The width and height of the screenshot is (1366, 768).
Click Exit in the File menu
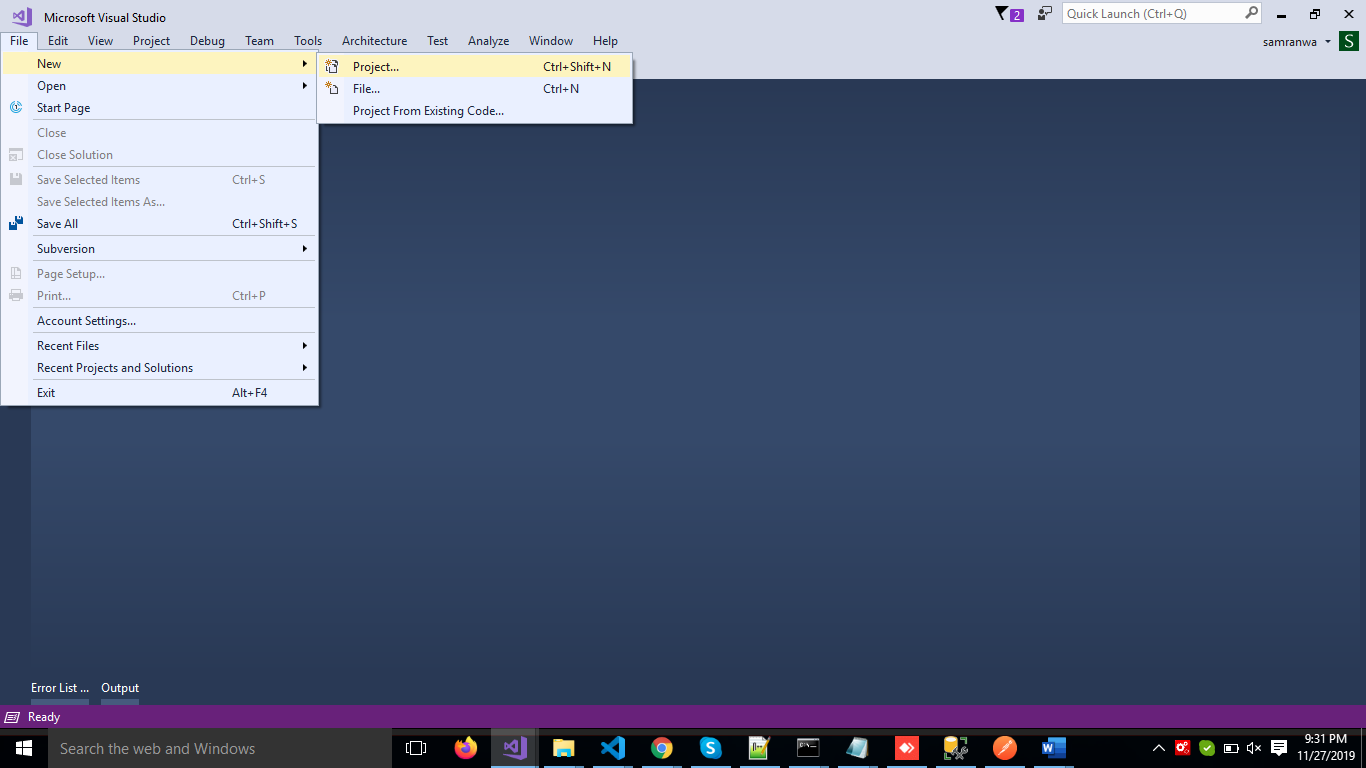[x=46, y=393]
